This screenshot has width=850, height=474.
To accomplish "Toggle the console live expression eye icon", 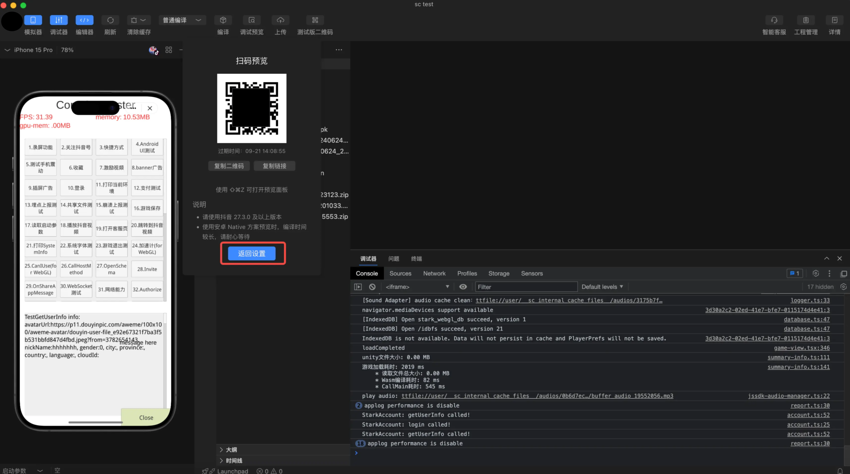I will tap(463, 287).
